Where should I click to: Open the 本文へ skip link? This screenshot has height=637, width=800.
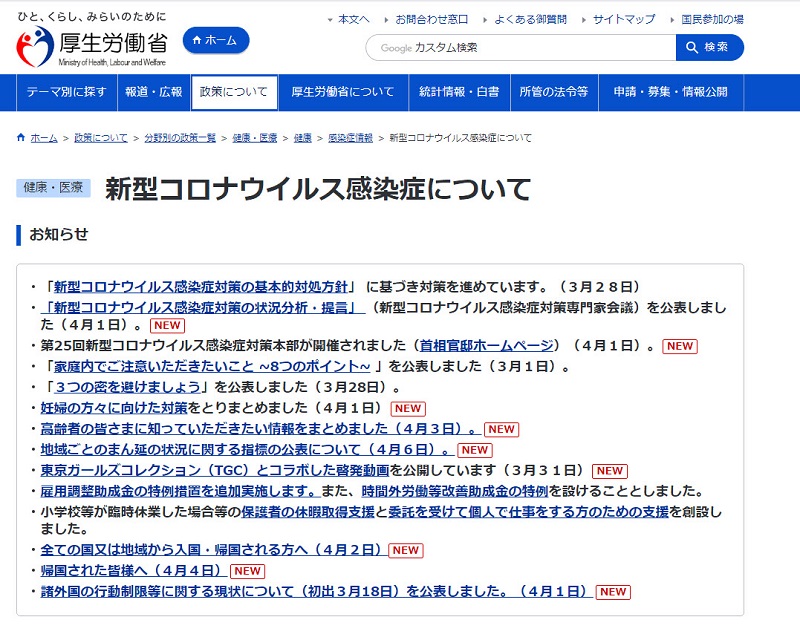coord(353,19)
